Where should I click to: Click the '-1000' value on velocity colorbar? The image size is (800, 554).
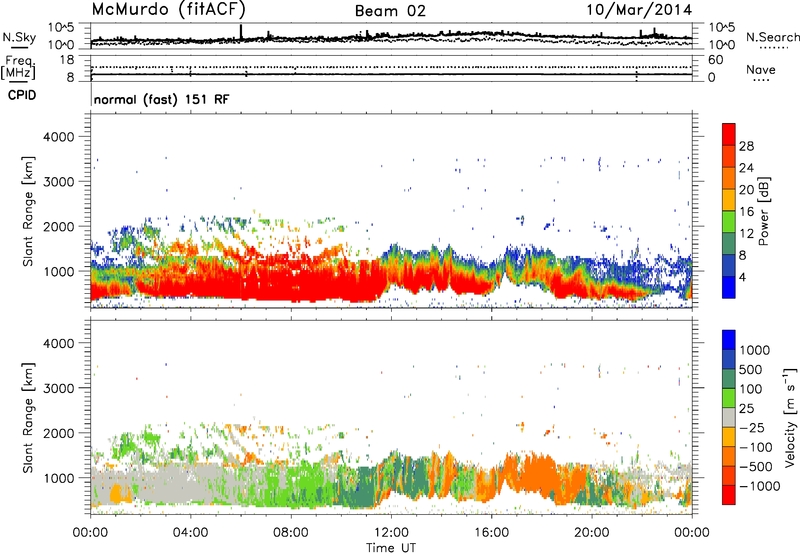[x=760, y=486]
